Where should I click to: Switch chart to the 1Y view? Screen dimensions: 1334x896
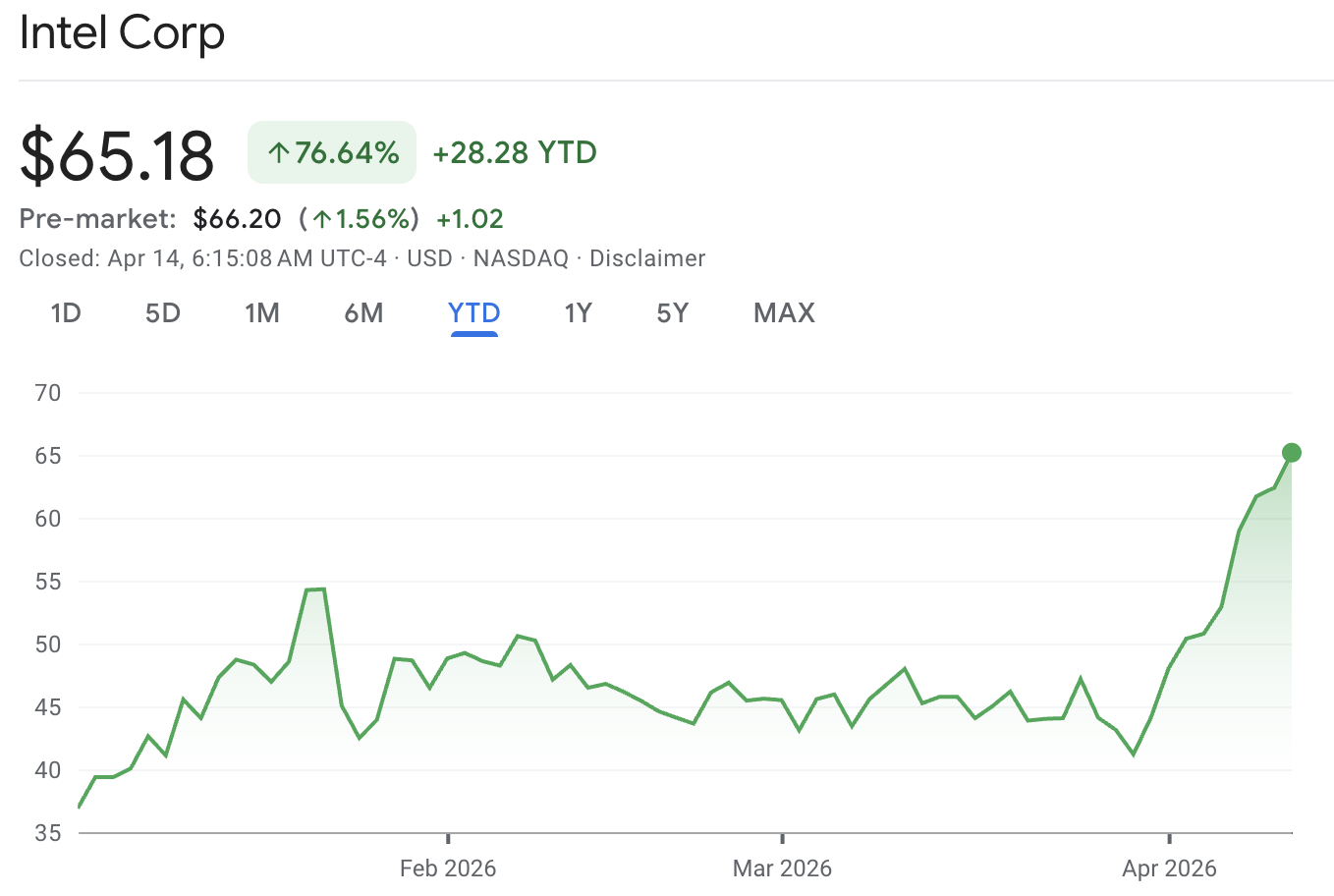tap(578, 313)
